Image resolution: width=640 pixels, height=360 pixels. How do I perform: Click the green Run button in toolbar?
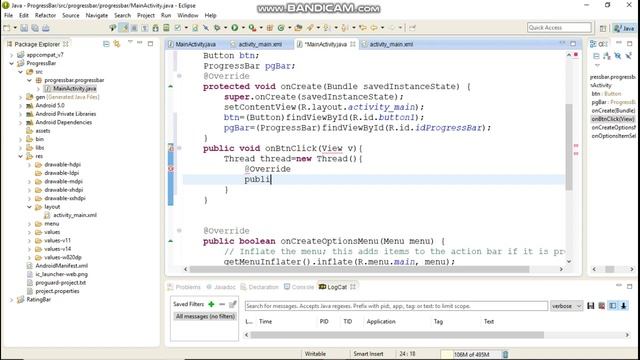[x=235, y=28]
